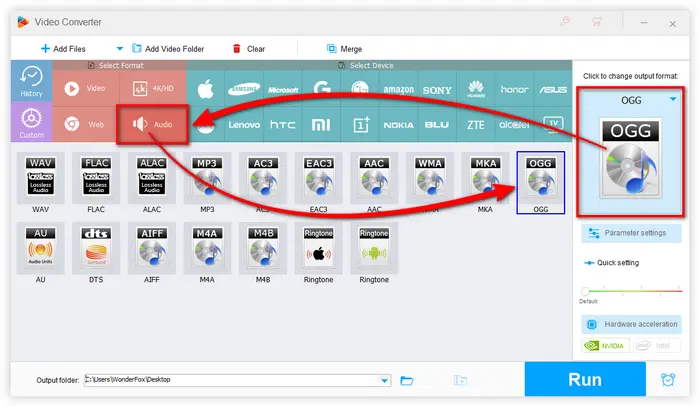Click the register key icon in the title bar
The image size is (700, 407).
click(x=565, y=21)
